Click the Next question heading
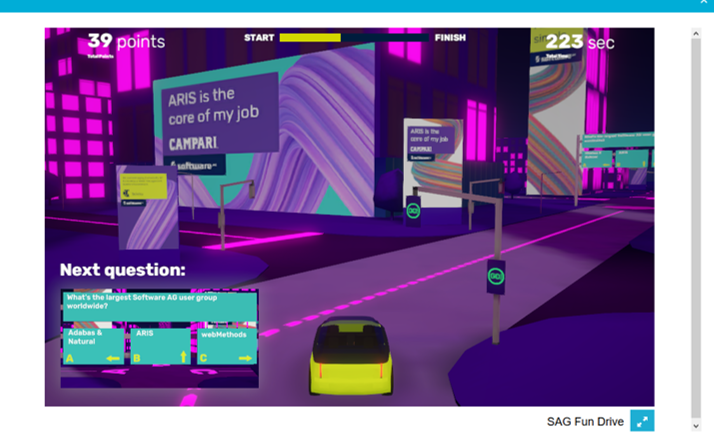The width and height of the screenshot is (714, 443). 122,270
